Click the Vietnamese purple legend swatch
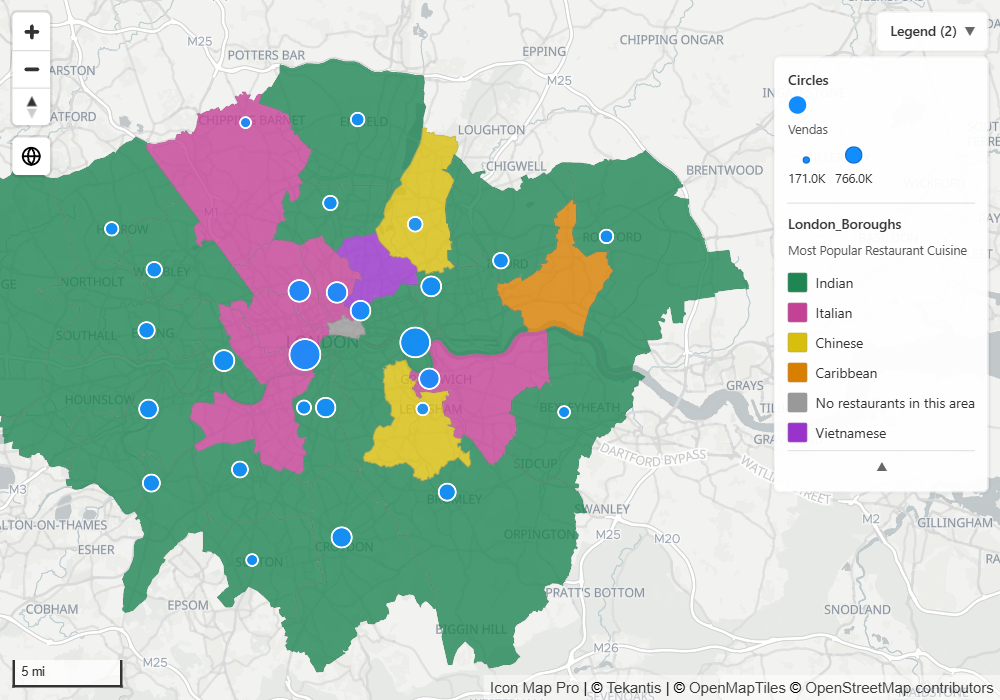 [797, 432]
